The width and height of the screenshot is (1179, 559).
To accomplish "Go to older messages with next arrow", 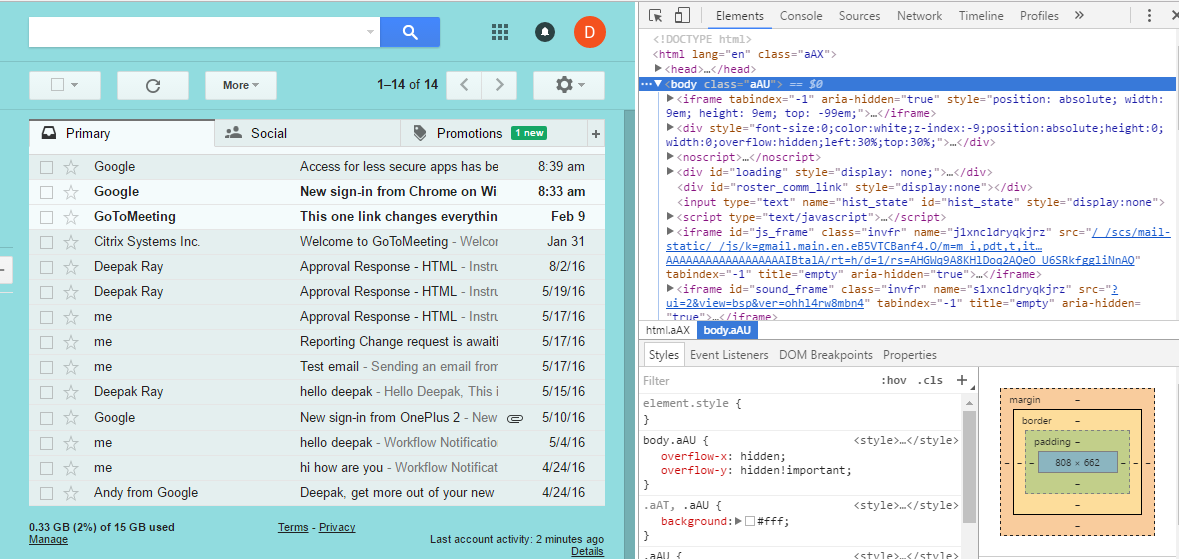I will (x=499, y=85).
